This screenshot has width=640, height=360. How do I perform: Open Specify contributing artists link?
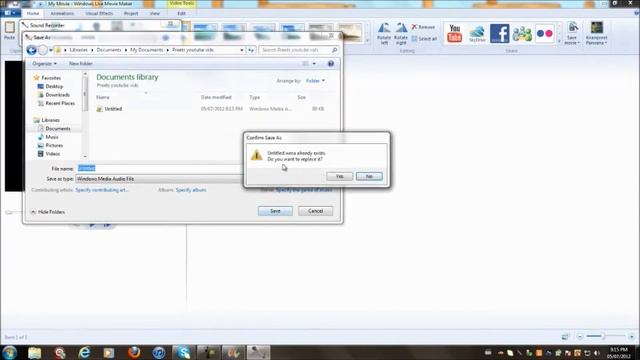102,190
